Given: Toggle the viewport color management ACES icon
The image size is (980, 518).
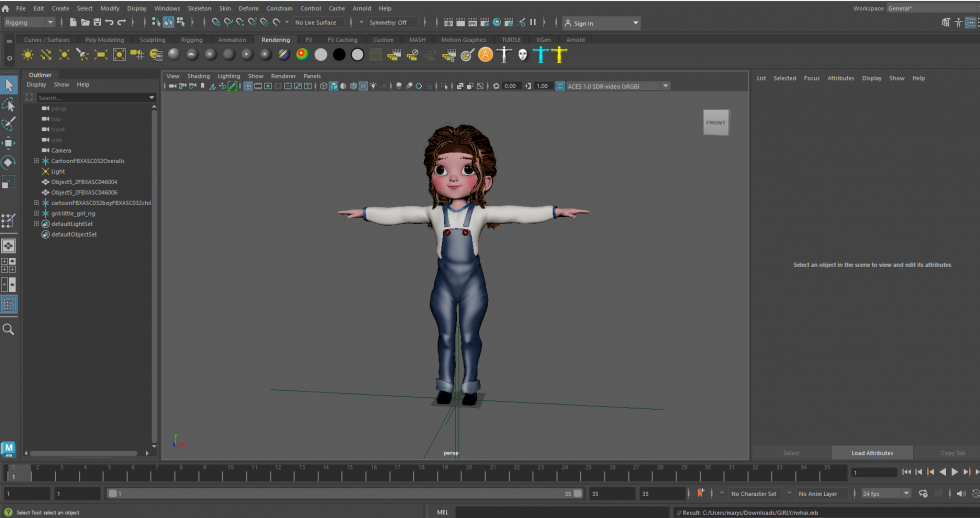Looking at the screenshot, I should [x=560, y=86].
